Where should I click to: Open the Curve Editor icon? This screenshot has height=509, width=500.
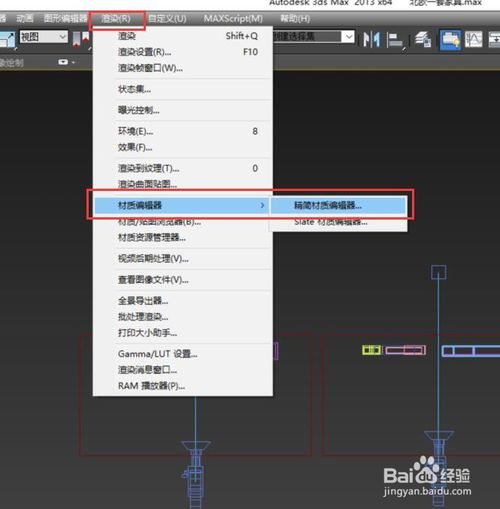(474, 40)
